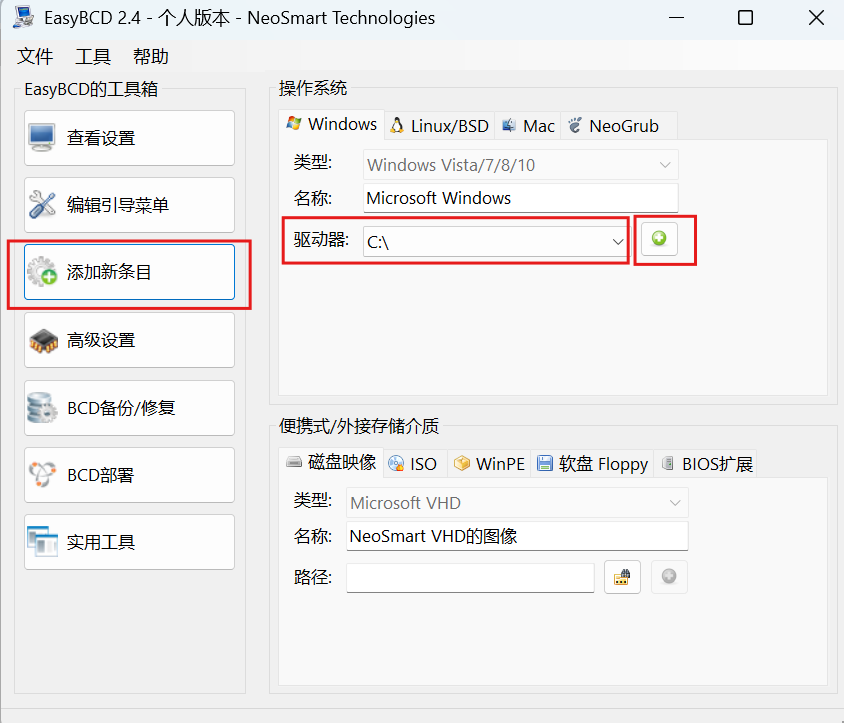Viewport: 844px width, 723px height.
Task: Switch to the WinPE tab
Action: pyautogui.click(x=489, y=464)
